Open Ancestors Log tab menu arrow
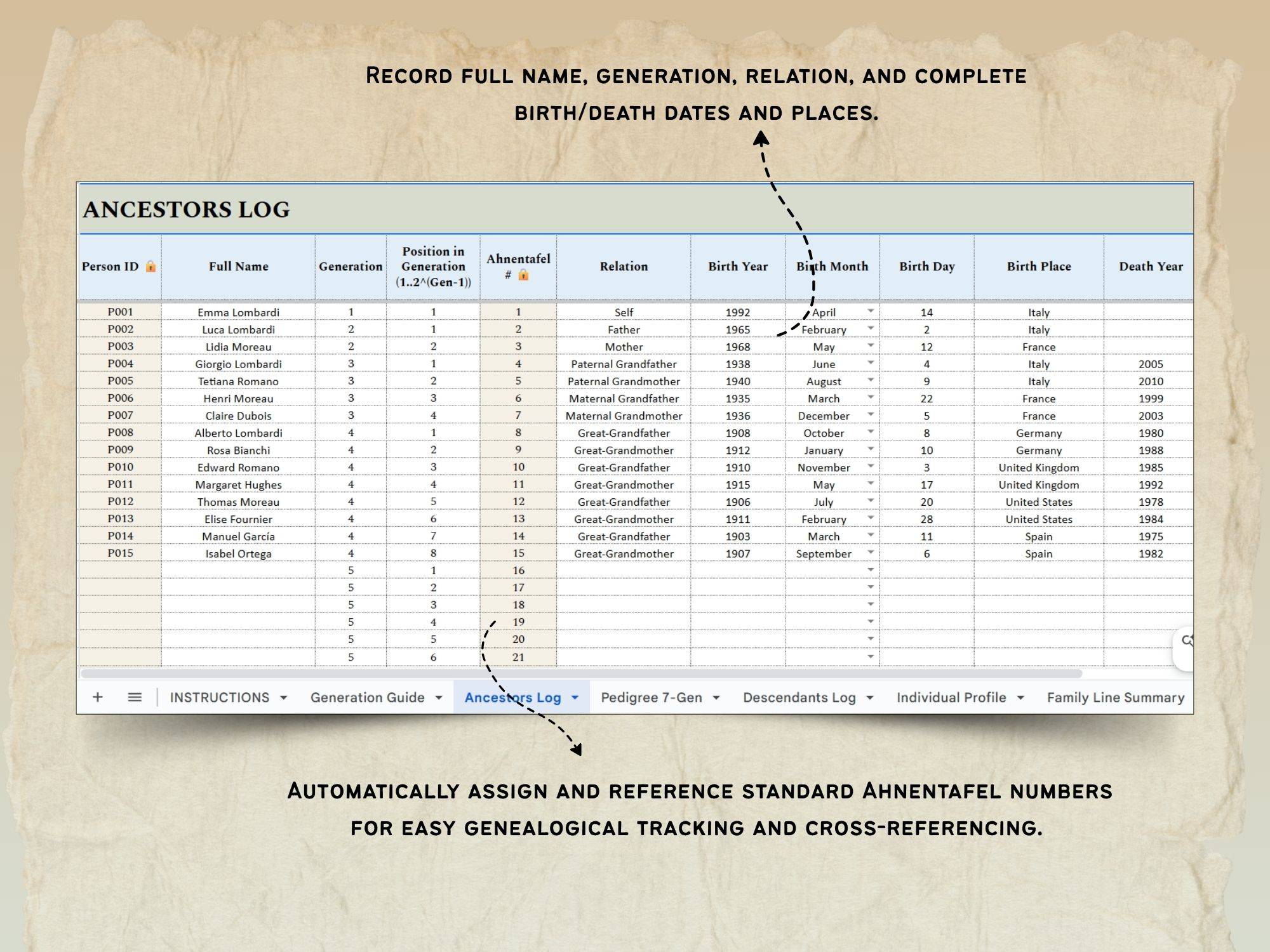The image size is (1270, 952). pyautogui.click(x=575, y=697)
